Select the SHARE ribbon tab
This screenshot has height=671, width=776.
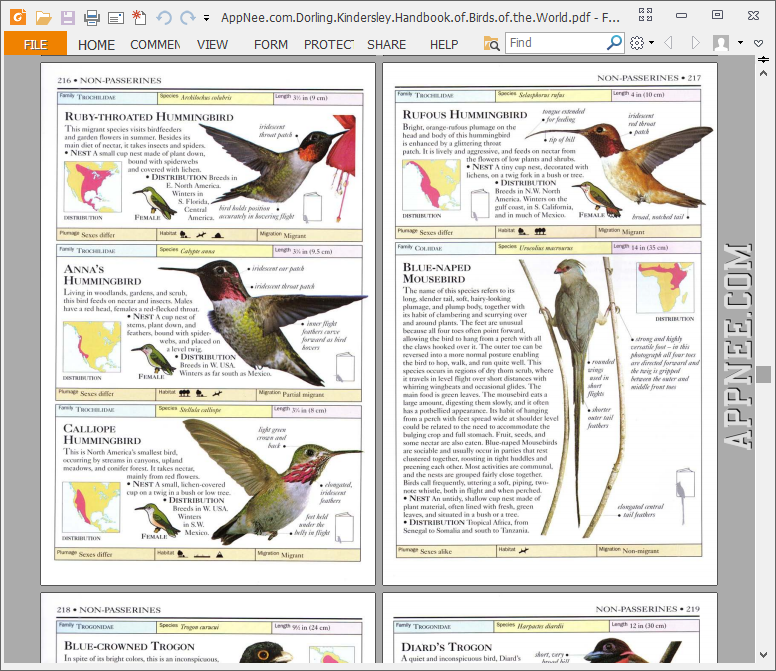click(387, 45)
